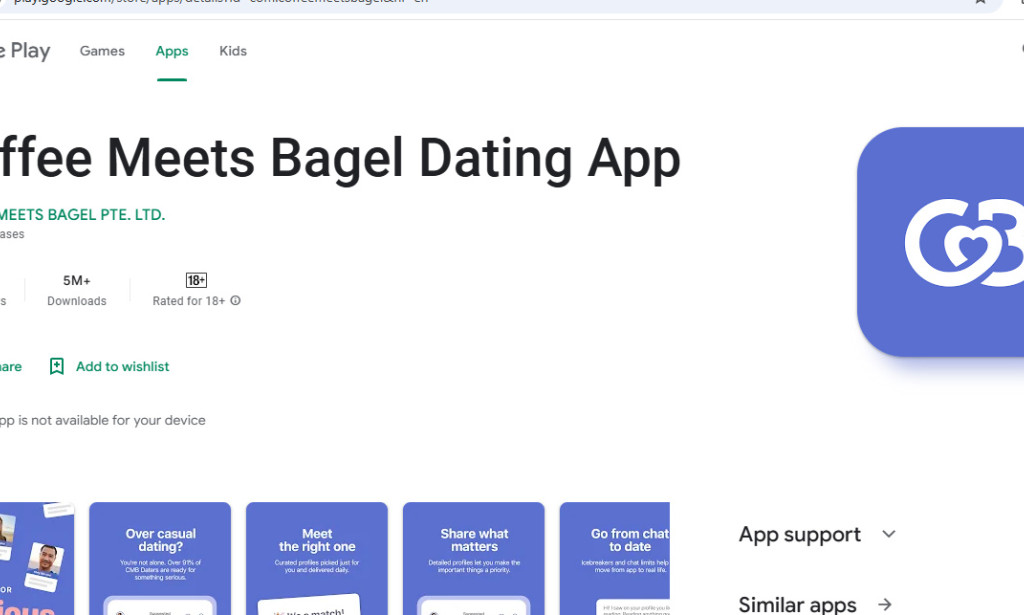Open the Kids section

click(232, 50)
